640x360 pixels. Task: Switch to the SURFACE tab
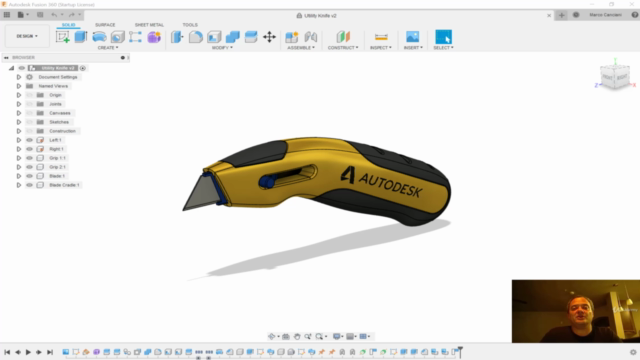[105, 25]
